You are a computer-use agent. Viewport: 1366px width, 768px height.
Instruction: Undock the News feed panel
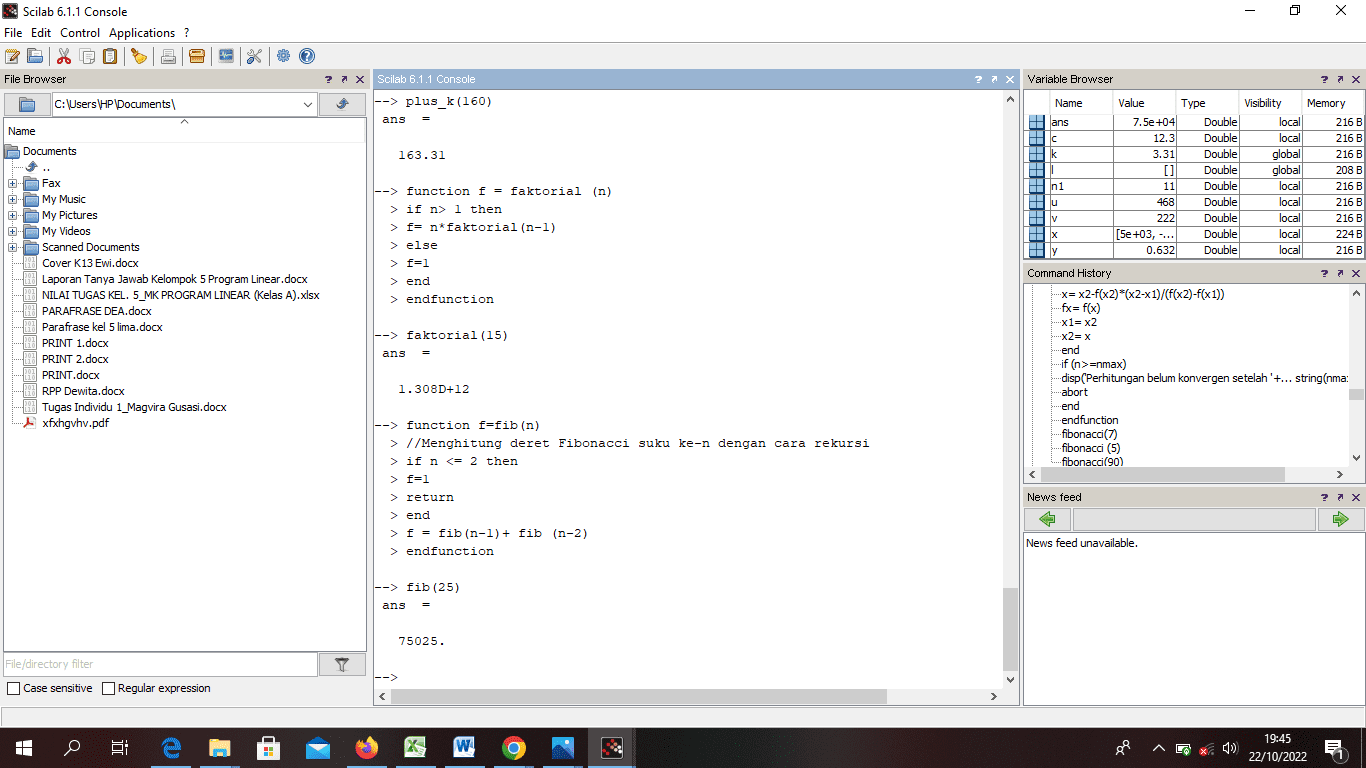1340,497
